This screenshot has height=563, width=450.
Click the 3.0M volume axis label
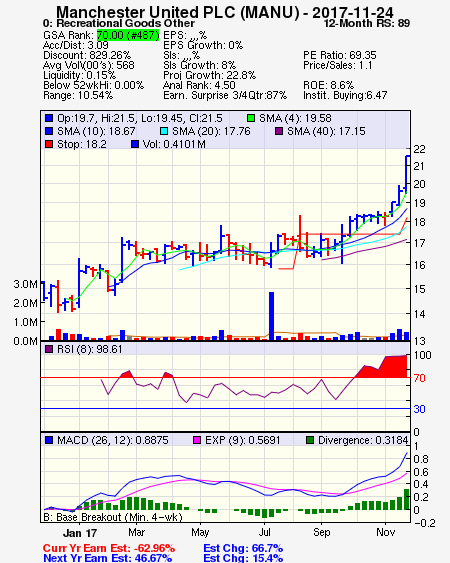pyautogui.click(x=25, y=284)
